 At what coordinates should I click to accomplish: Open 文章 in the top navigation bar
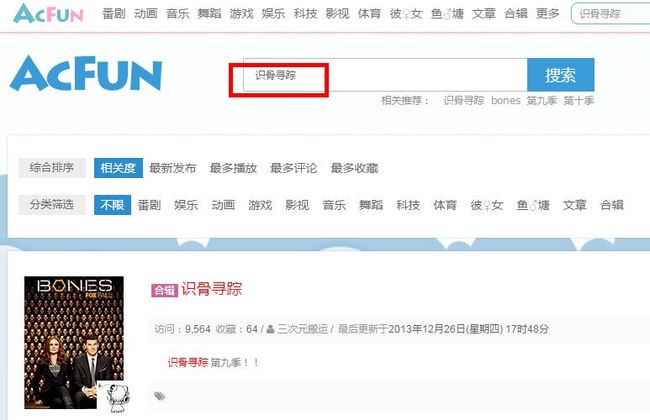tap(483, 14)
